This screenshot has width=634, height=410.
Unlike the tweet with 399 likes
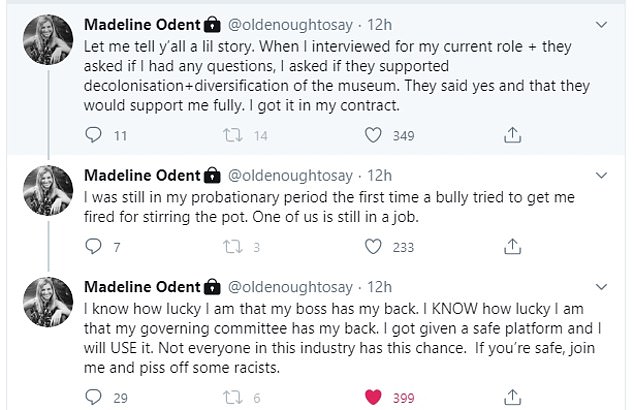tap(372, 397)
